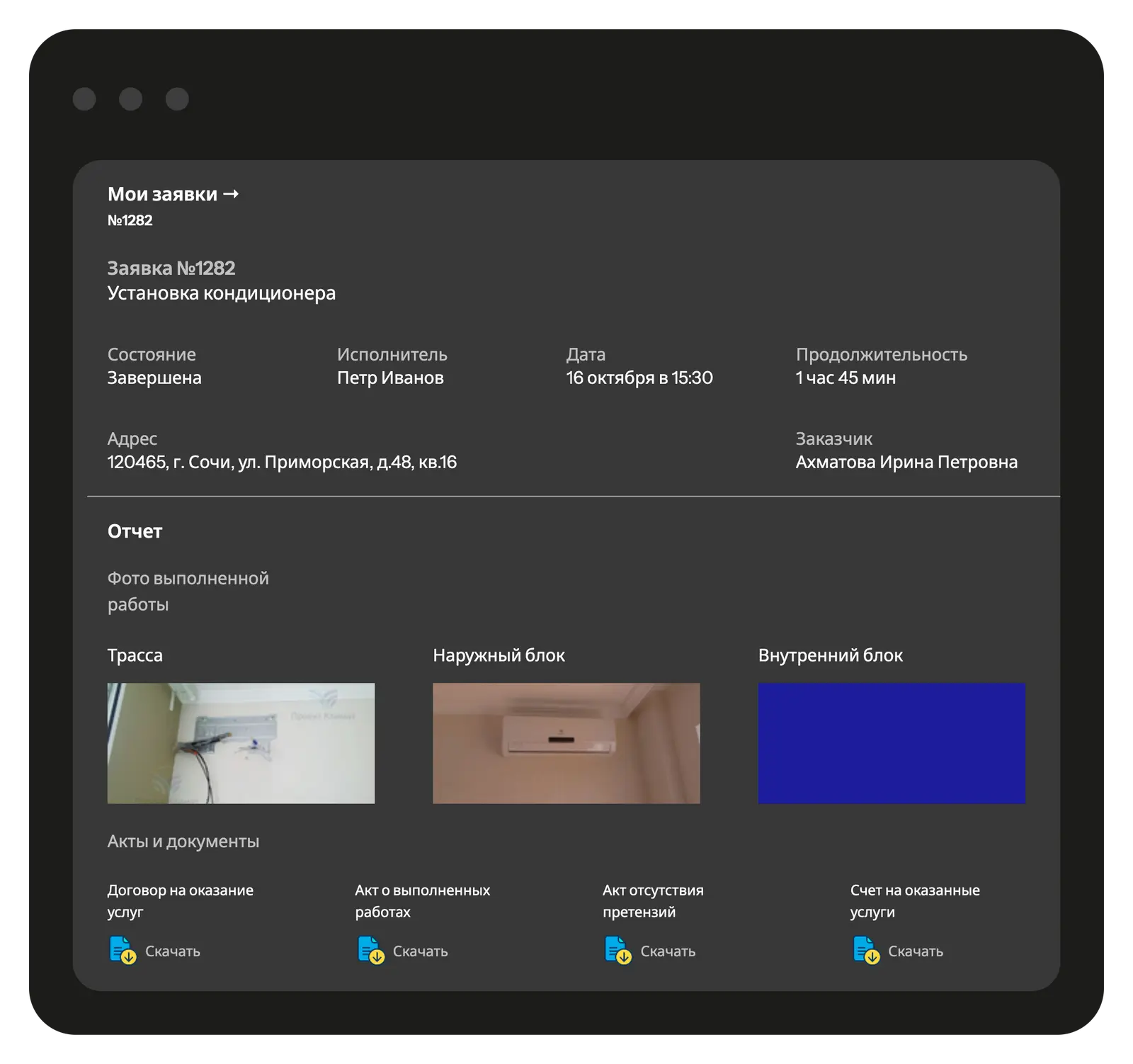The image size is (1133, 1064).
Task: Click the first gray window control dot
Action: pos(84,99)
